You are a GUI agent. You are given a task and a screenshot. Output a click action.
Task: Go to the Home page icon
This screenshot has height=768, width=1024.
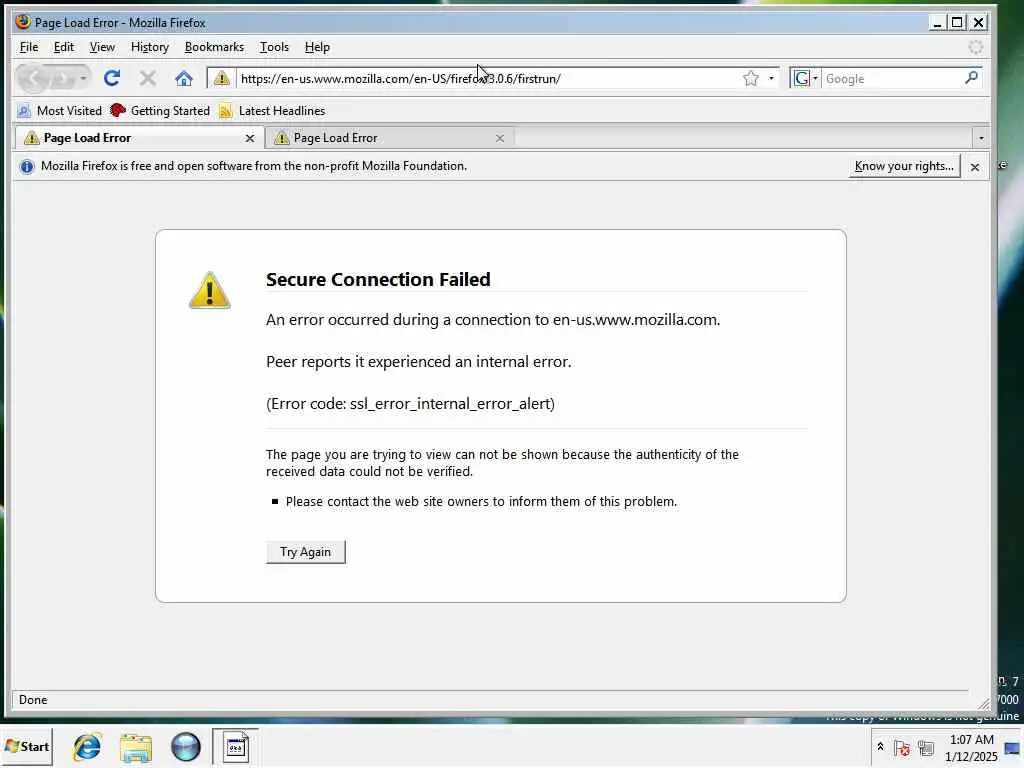click(184, 78)
